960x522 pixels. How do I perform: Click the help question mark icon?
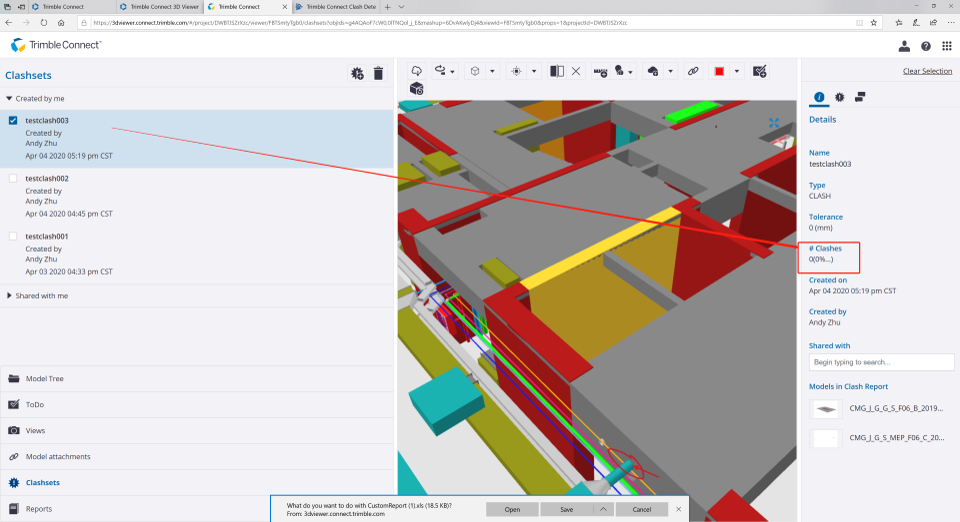tap(926, 47)
